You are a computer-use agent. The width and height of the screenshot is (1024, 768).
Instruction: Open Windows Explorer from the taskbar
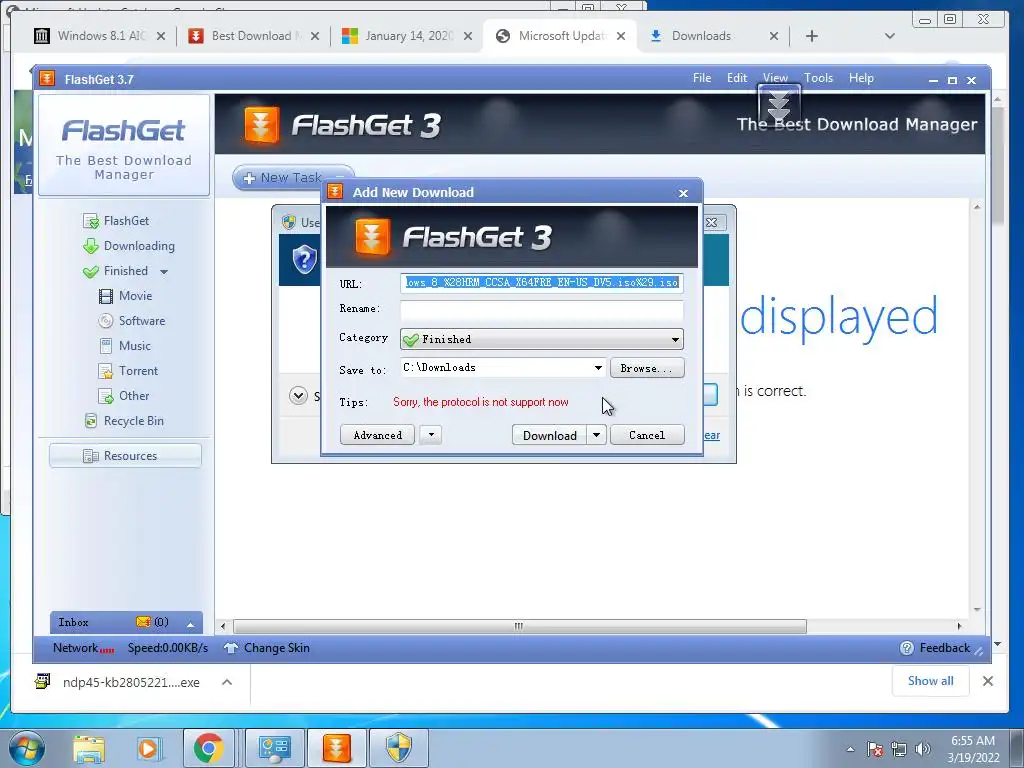[89, 749]
